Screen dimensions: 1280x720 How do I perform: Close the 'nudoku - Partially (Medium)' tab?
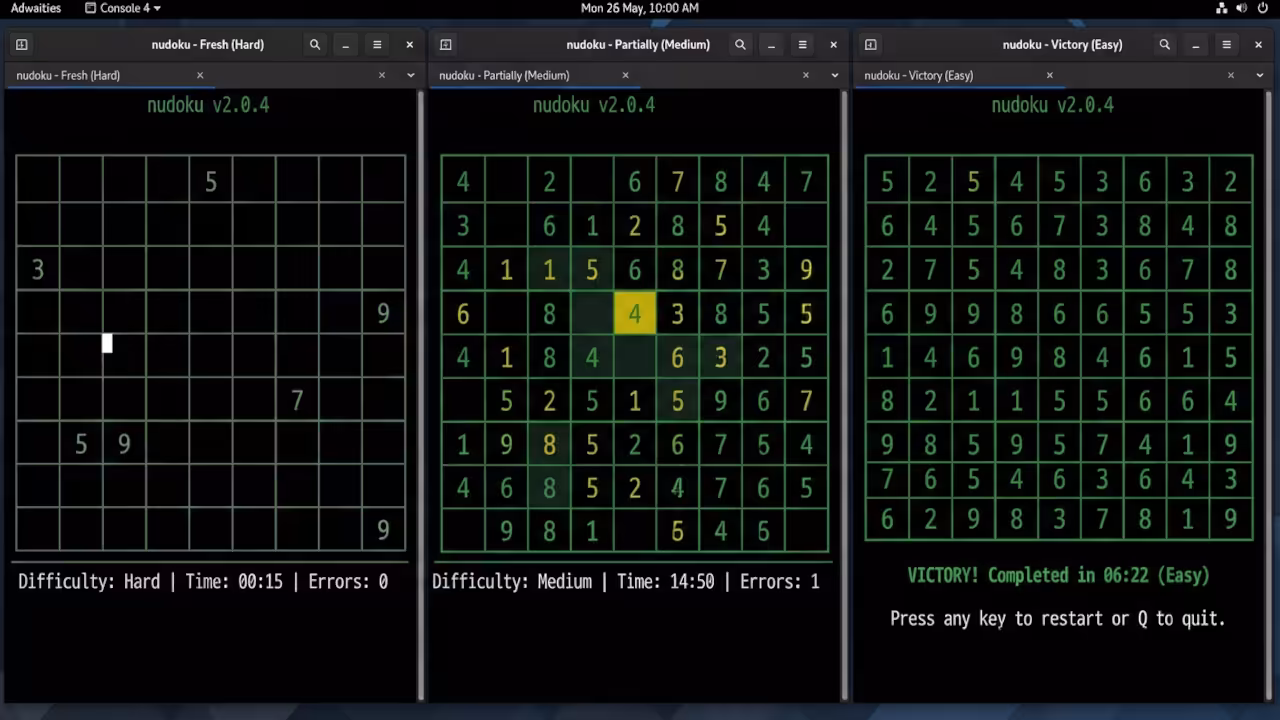pyautogui.click(x=626, y=75)
